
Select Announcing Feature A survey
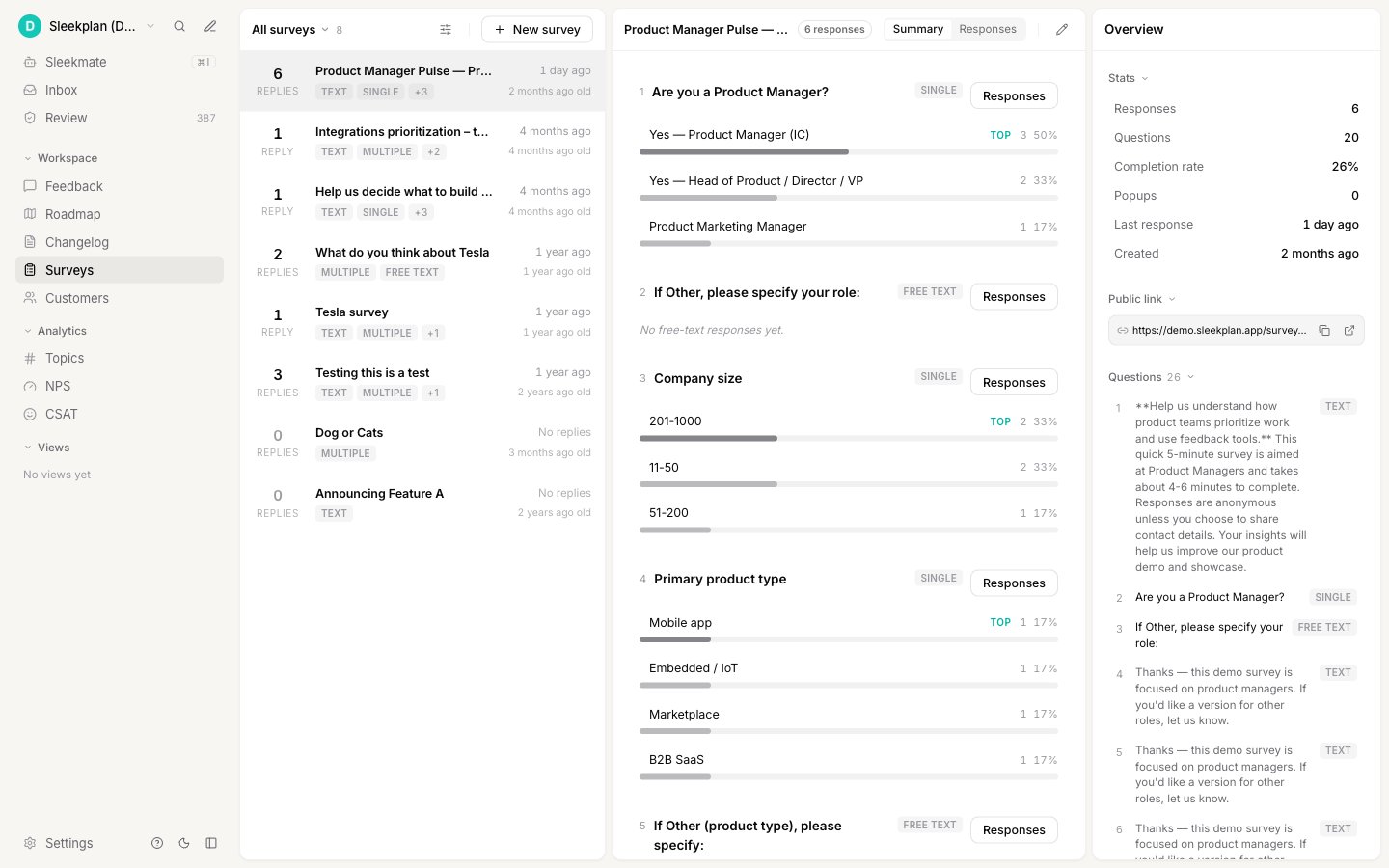point(422,503)
